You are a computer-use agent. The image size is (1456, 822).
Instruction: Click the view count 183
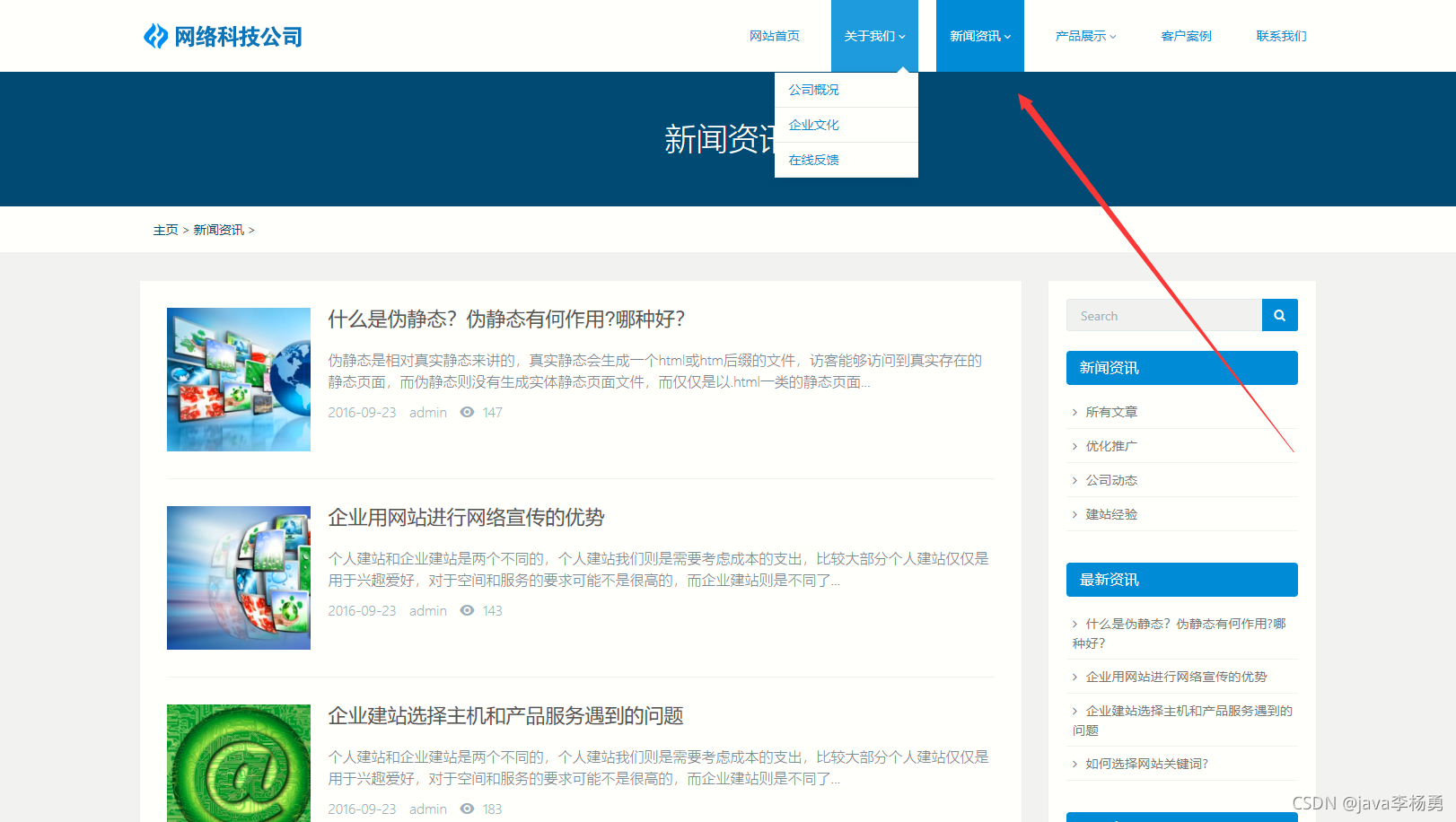pos(492,809)
